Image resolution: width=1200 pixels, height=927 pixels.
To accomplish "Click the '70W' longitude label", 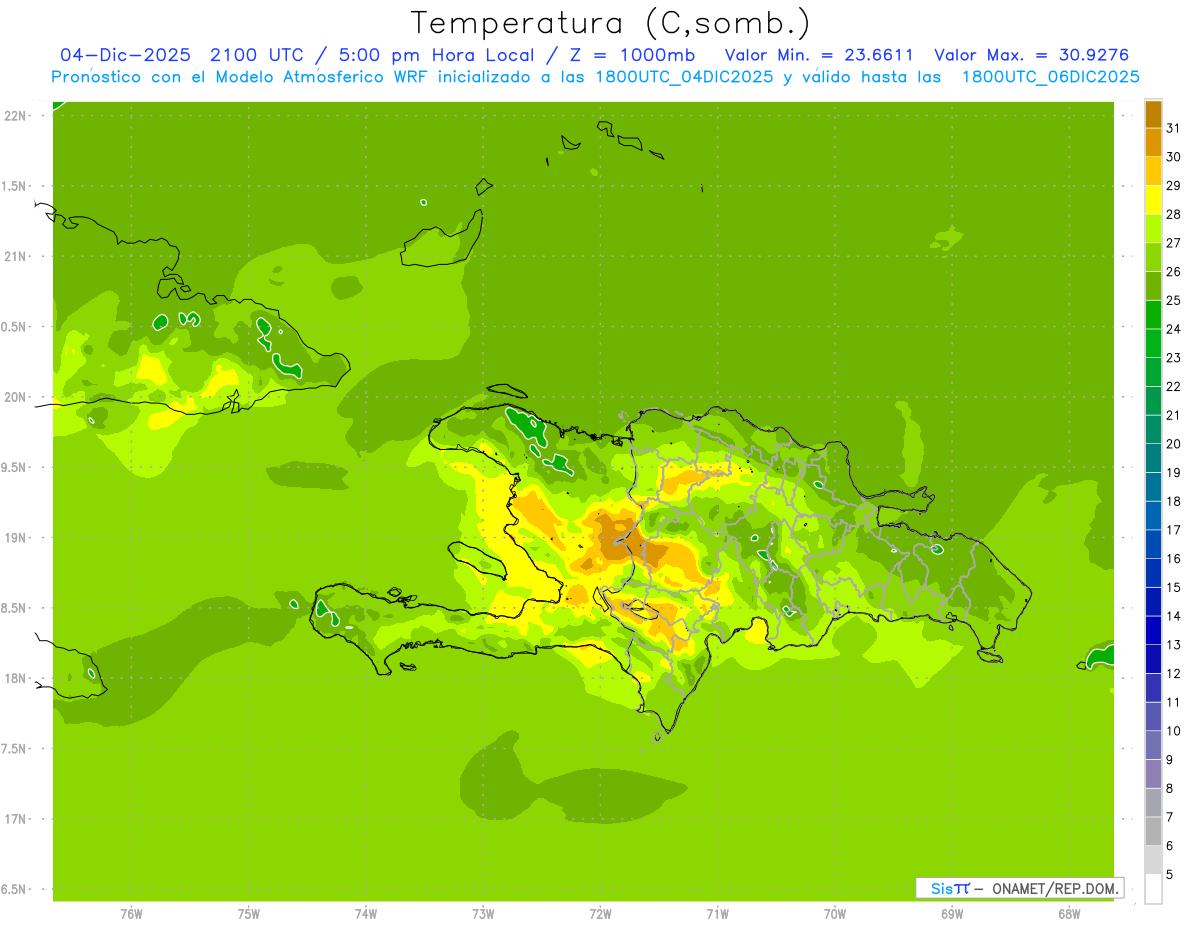I will click(x=835, y=914).
